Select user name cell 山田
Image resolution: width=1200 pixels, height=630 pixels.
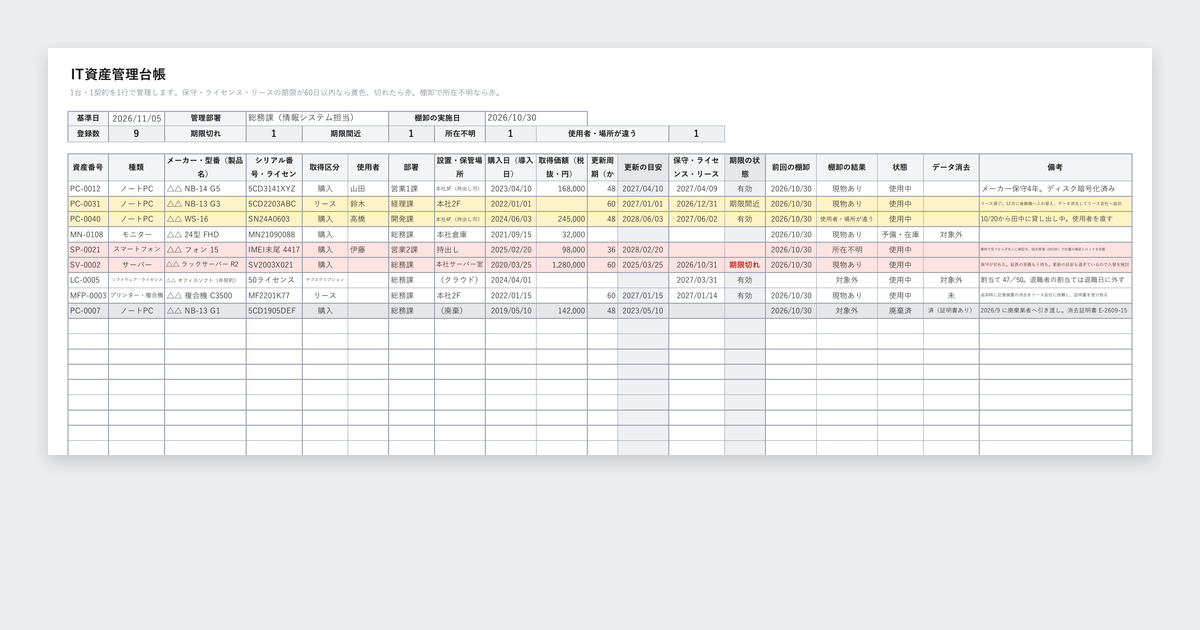click(x=368, y=188)
